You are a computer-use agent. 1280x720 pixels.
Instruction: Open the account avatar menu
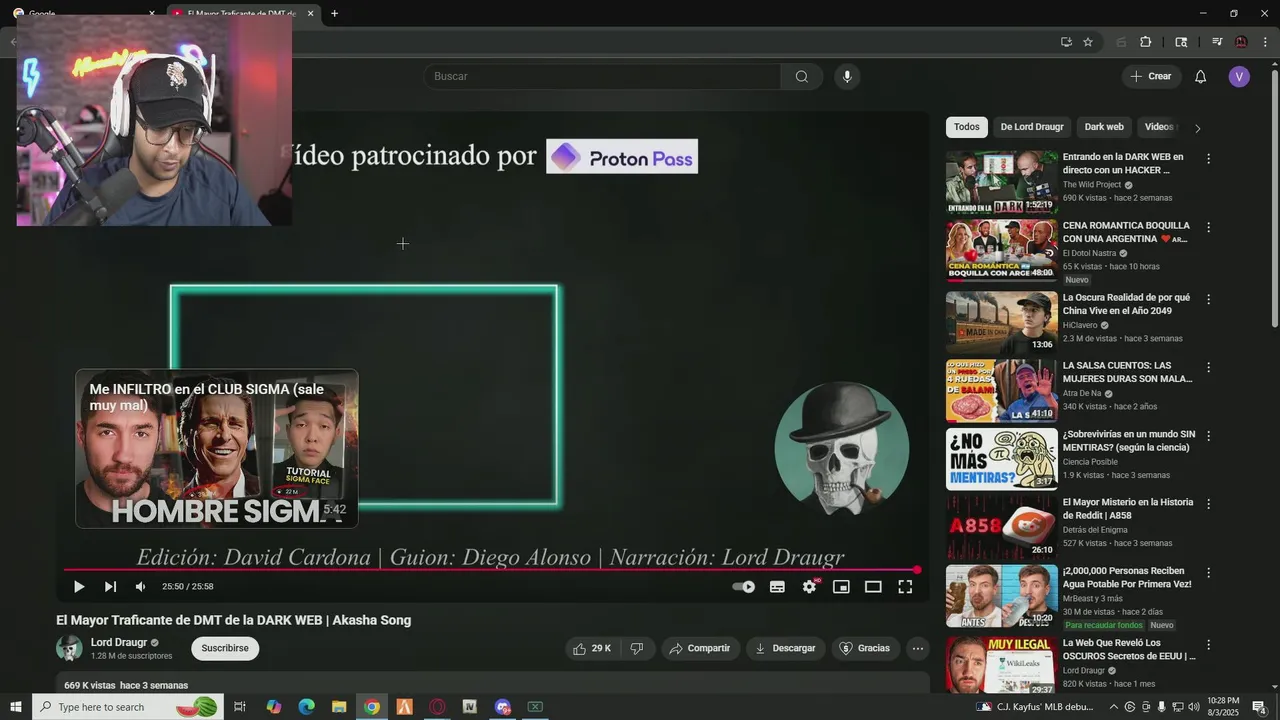[x=1239, y=77]
